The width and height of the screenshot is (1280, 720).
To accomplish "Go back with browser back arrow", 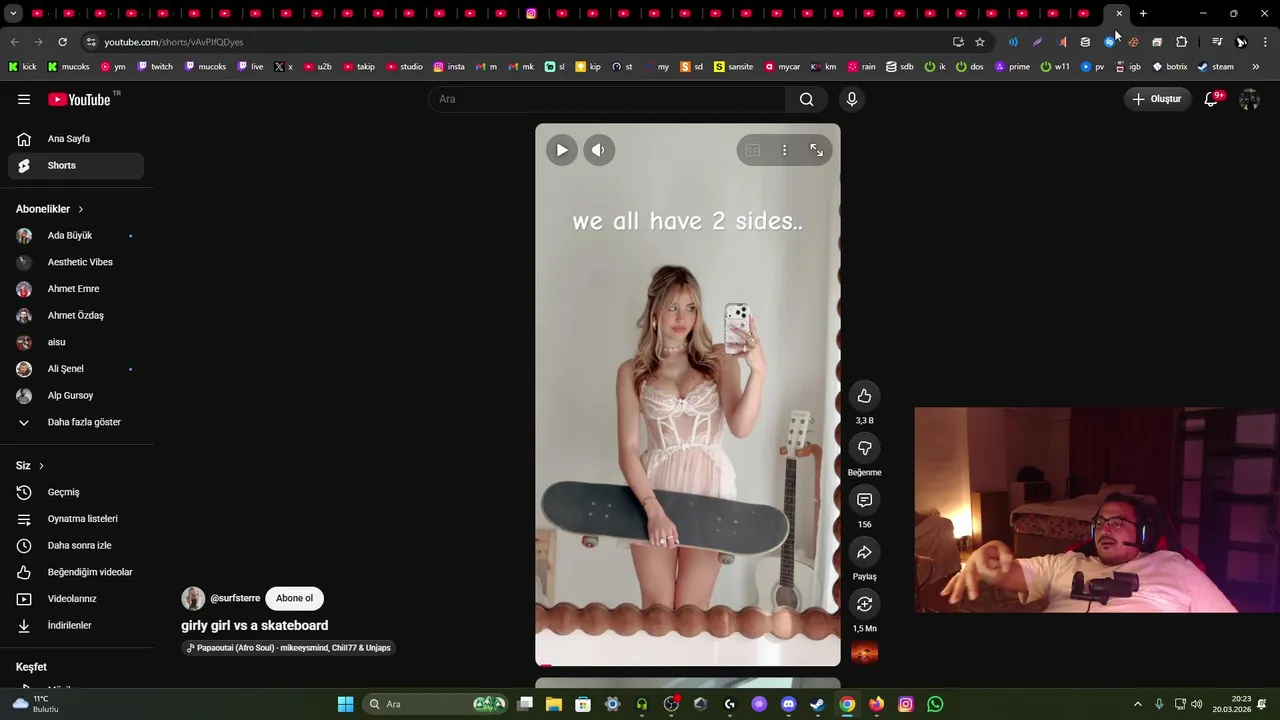I will point(14,42).
